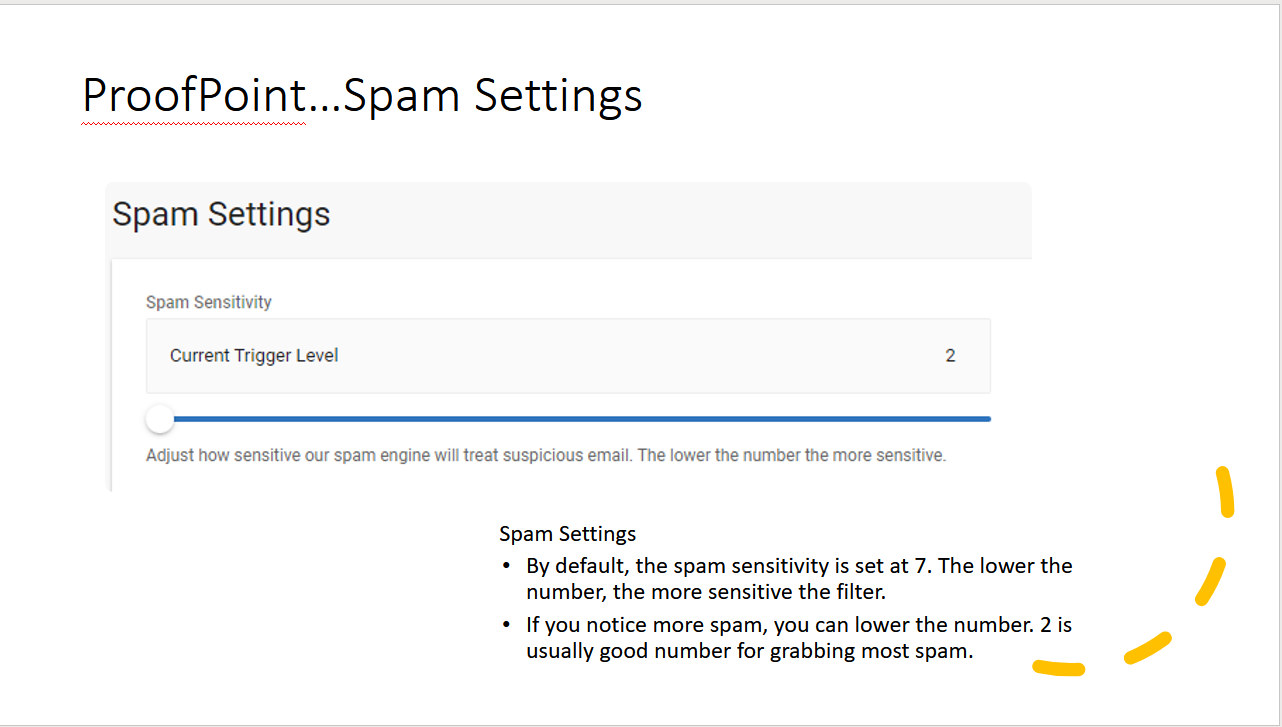Click the Spam Sensitivity label
Image resolution: width=1282 pixels, height=727 pixels.
(x=209, y=302)
